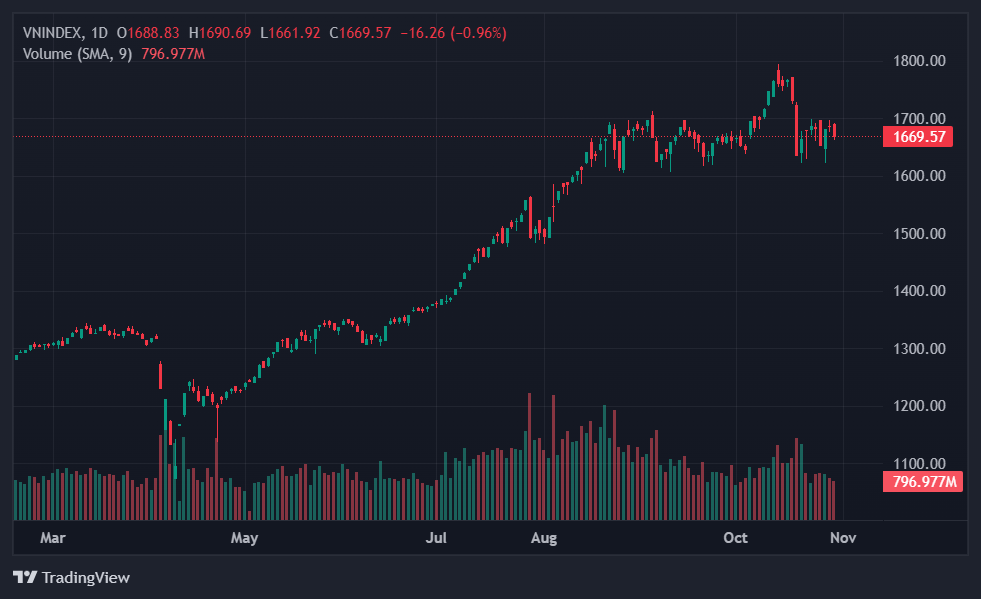
Task: Click the −16.26 (−0.96%) change value
Action: [453, 33]
